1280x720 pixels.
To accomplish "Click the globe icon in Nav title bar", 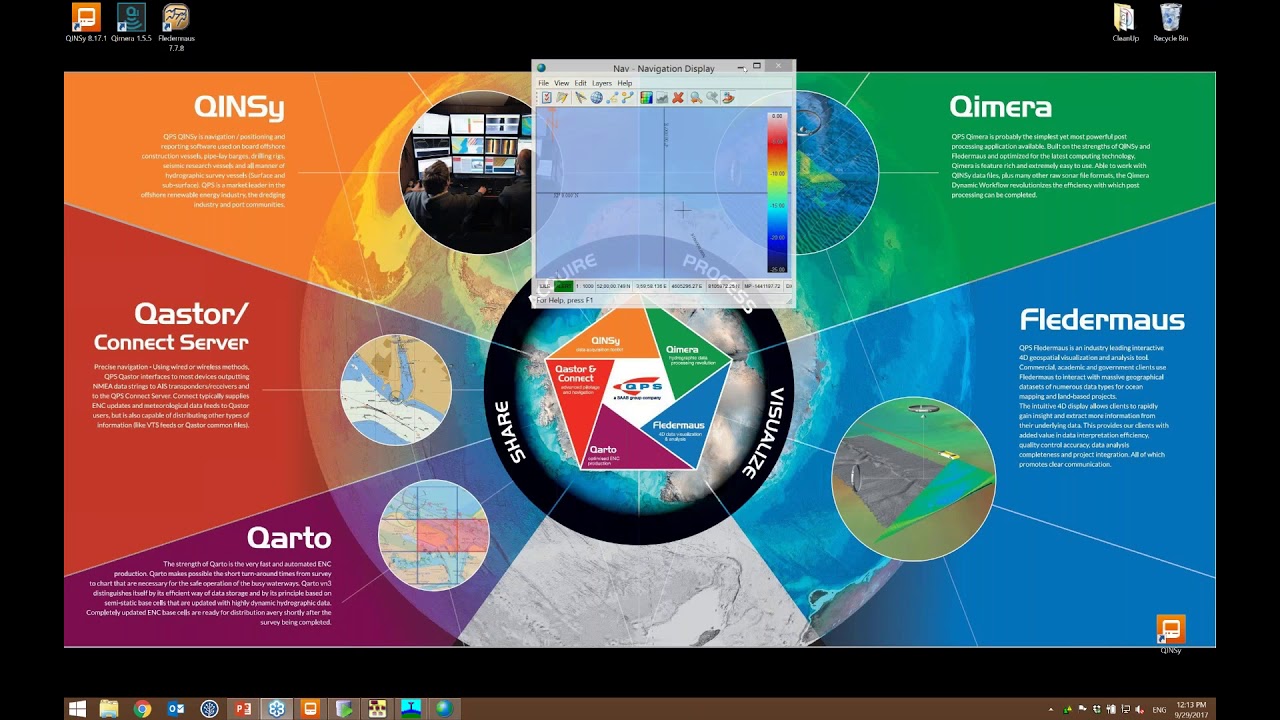I will pos(541,68).
